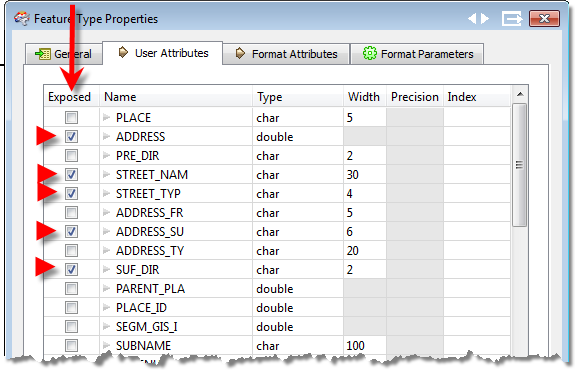575x370 pixels.
Task: Click the Width value 20 for ADDRESS_TY
Action: click(365, 251)
